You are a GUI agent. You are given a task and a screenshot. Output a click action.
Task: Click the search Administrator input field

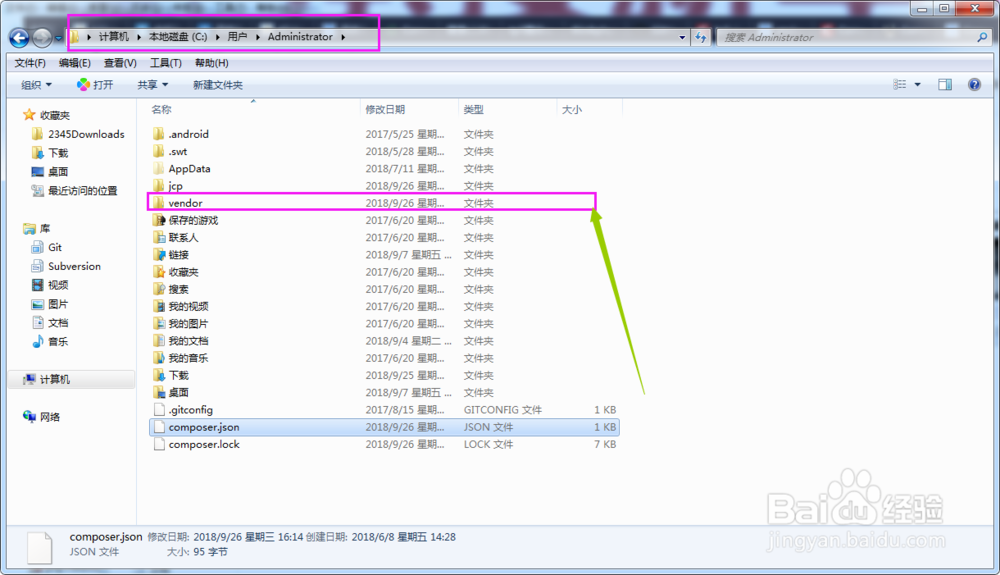point(847,38)
